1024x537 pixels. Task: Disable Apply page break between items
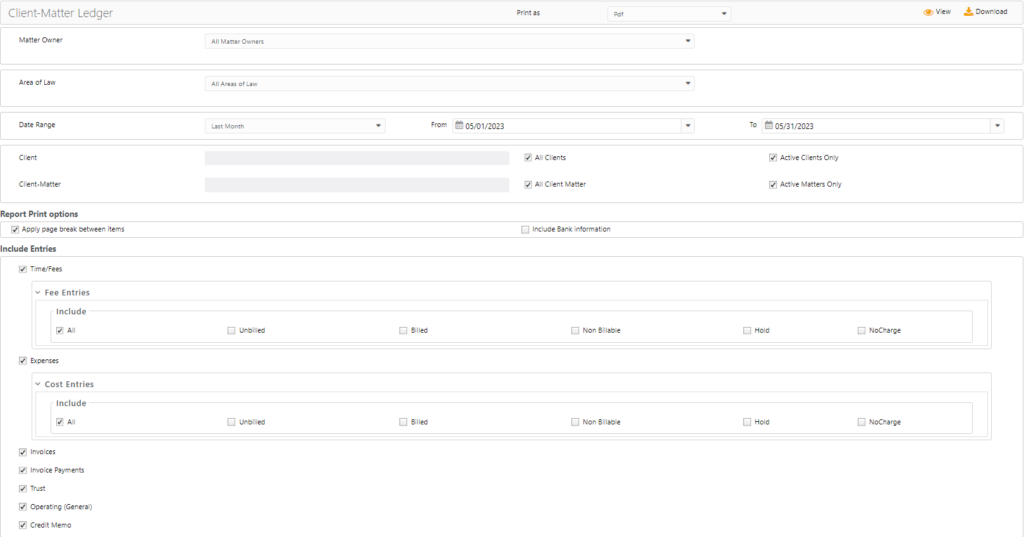[15, 230]
